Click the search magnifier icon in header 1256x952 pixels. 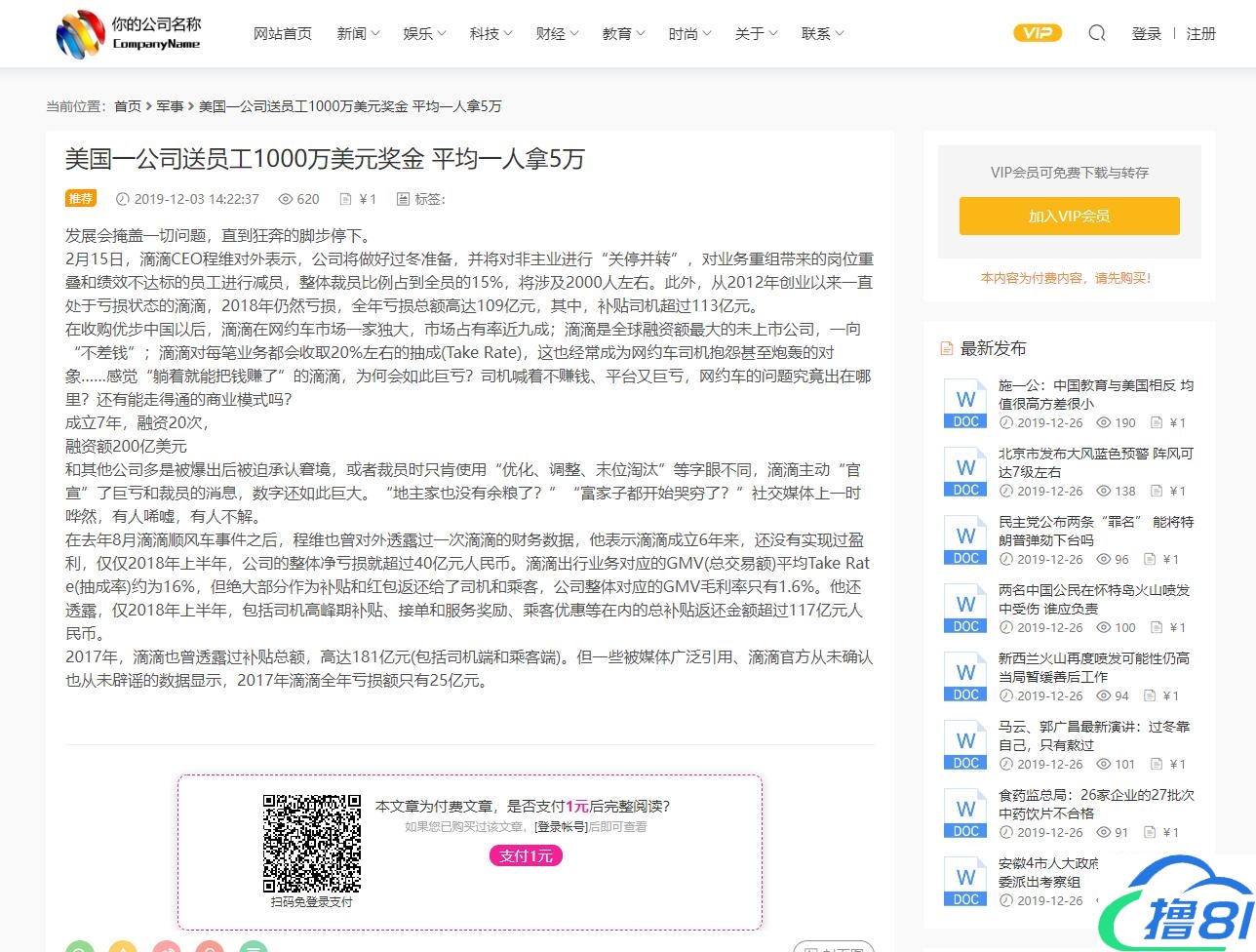(1097, 33)
